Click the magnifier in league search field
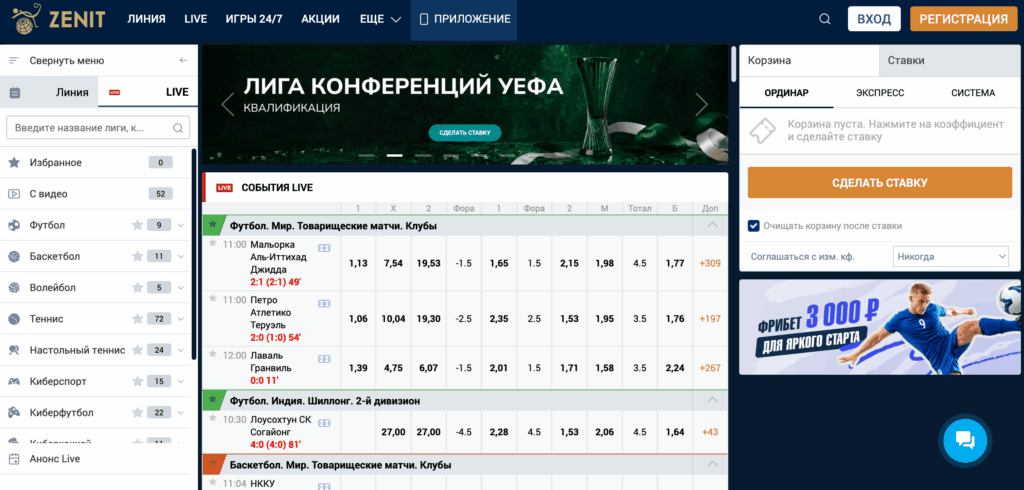This screenshot has height=490, width=1024. 178,128
